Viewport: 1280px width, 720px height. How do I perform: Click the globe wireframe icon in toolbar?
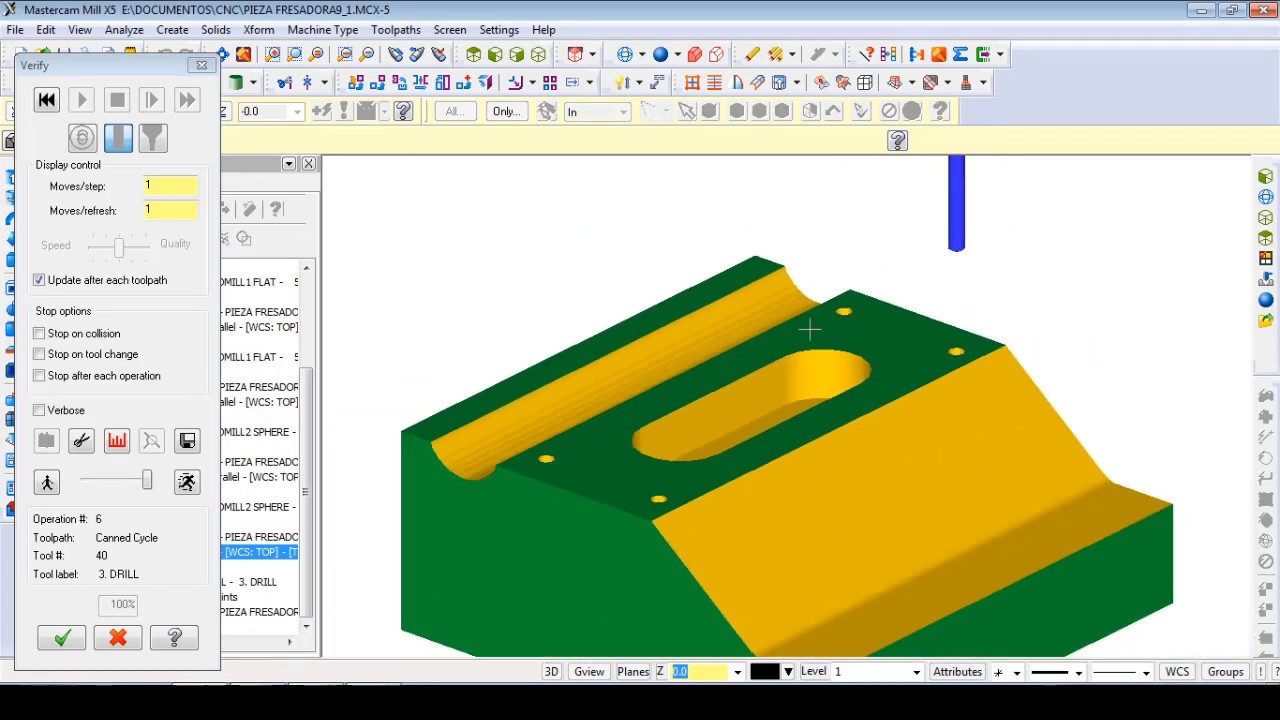click(625, 54)
